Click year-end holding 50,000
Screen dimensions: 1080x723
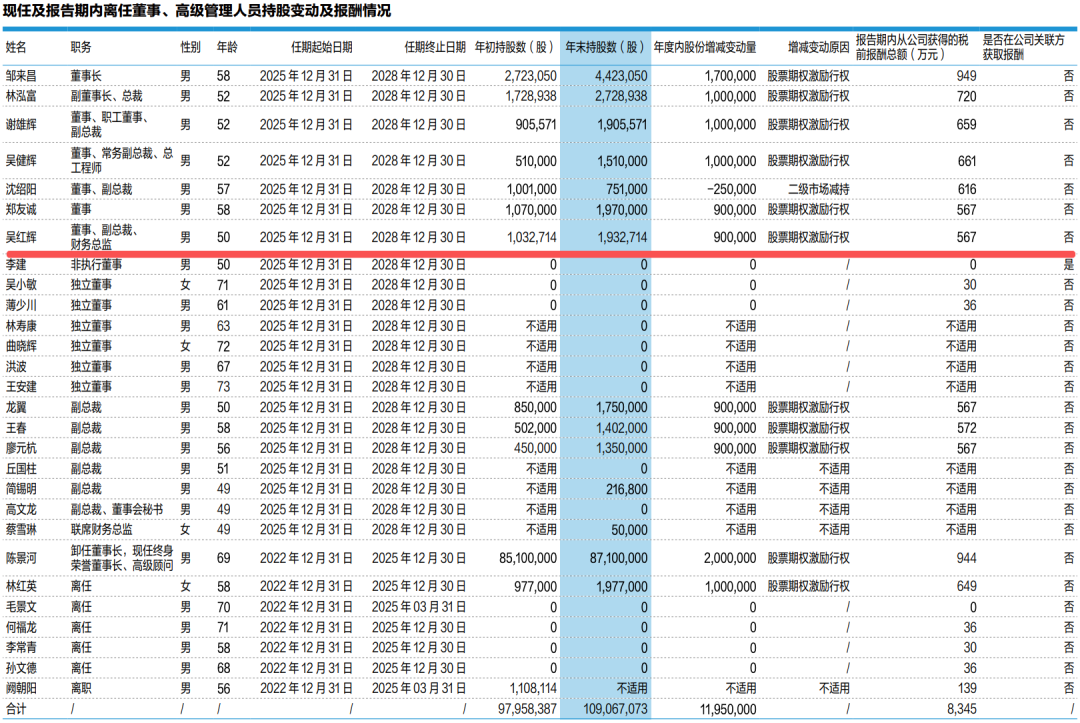(630, 530)
